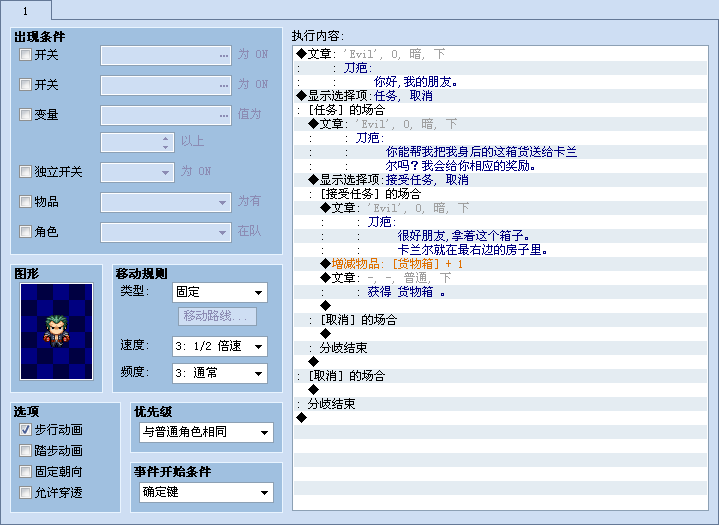
Task: Open the 频度 dropdown showing 通常
Action: (220, 373)
